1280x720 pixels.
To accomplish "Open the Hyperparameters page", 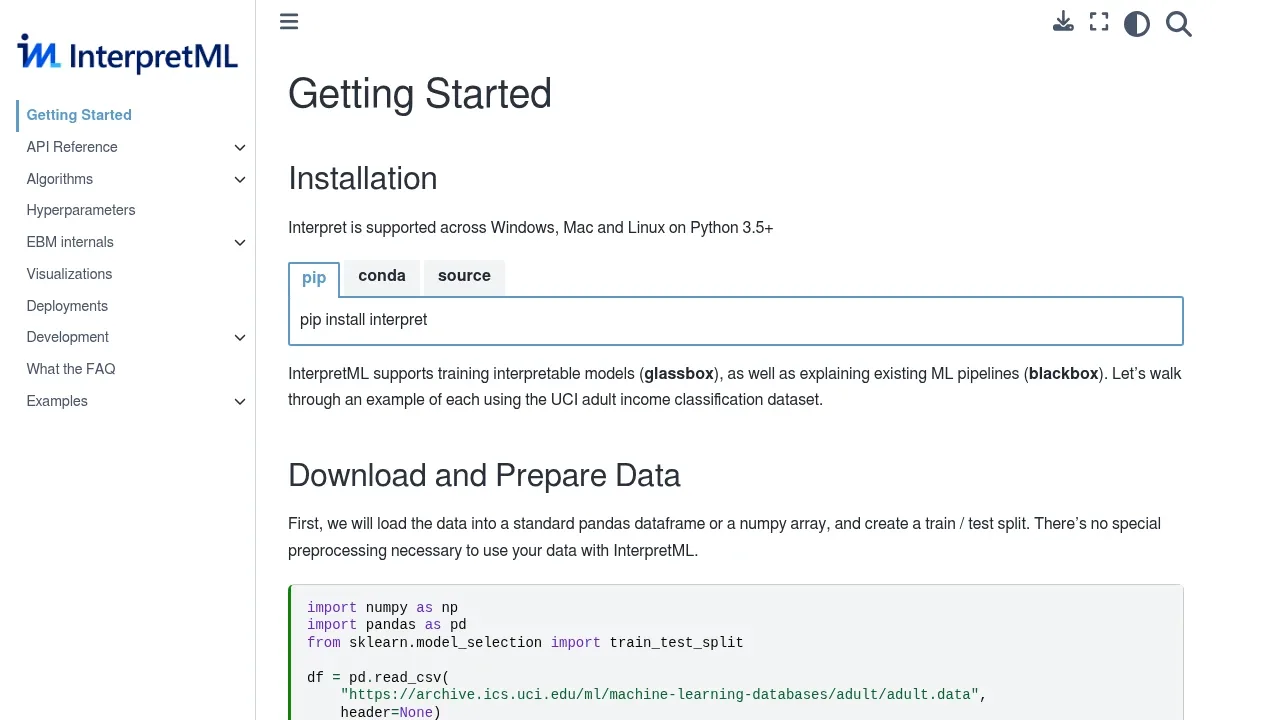I will pos(81,210).
